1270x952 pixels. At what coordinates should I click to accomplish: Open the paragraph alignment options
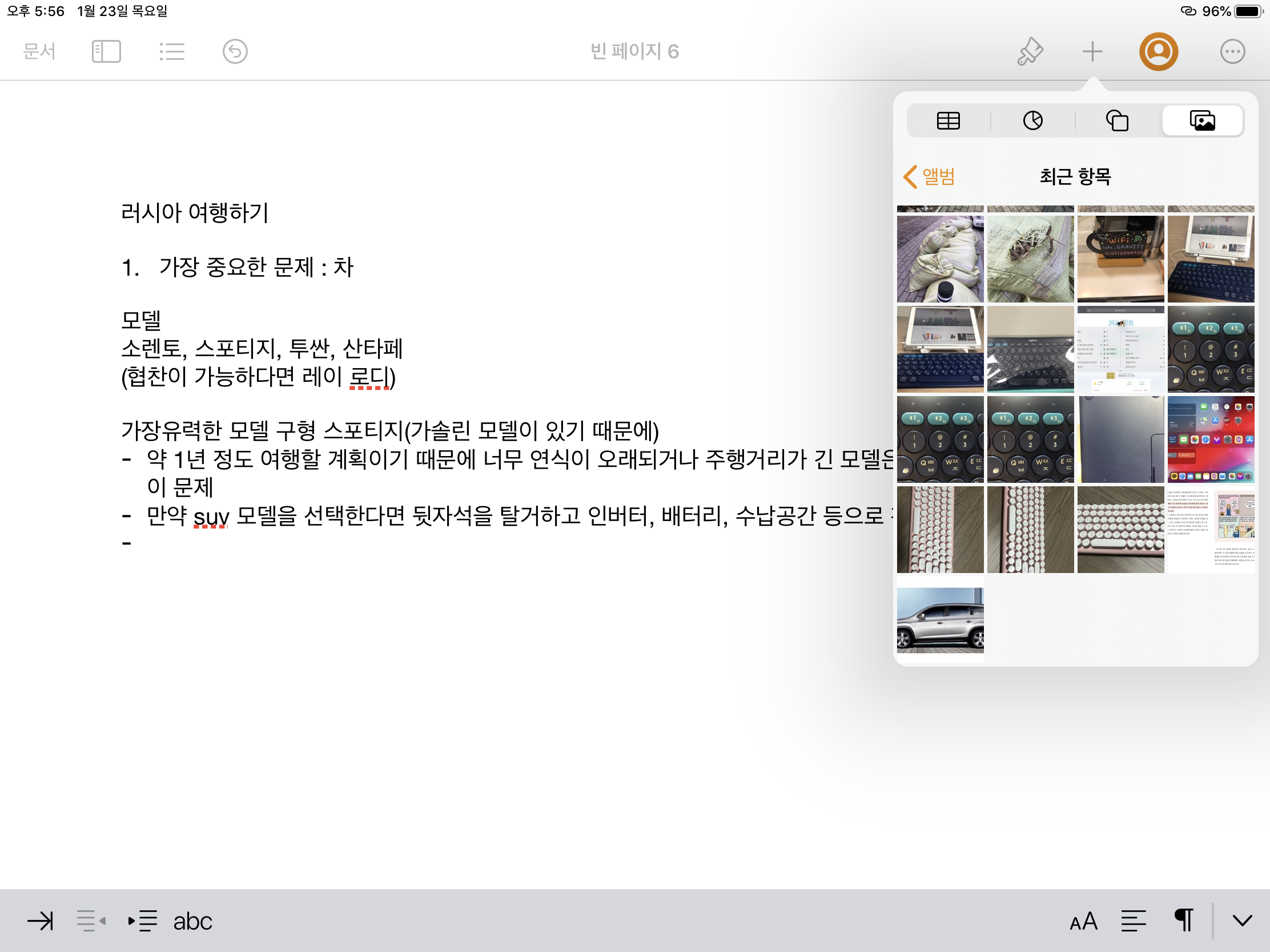pyautogui.click(x=1134, y=921)
